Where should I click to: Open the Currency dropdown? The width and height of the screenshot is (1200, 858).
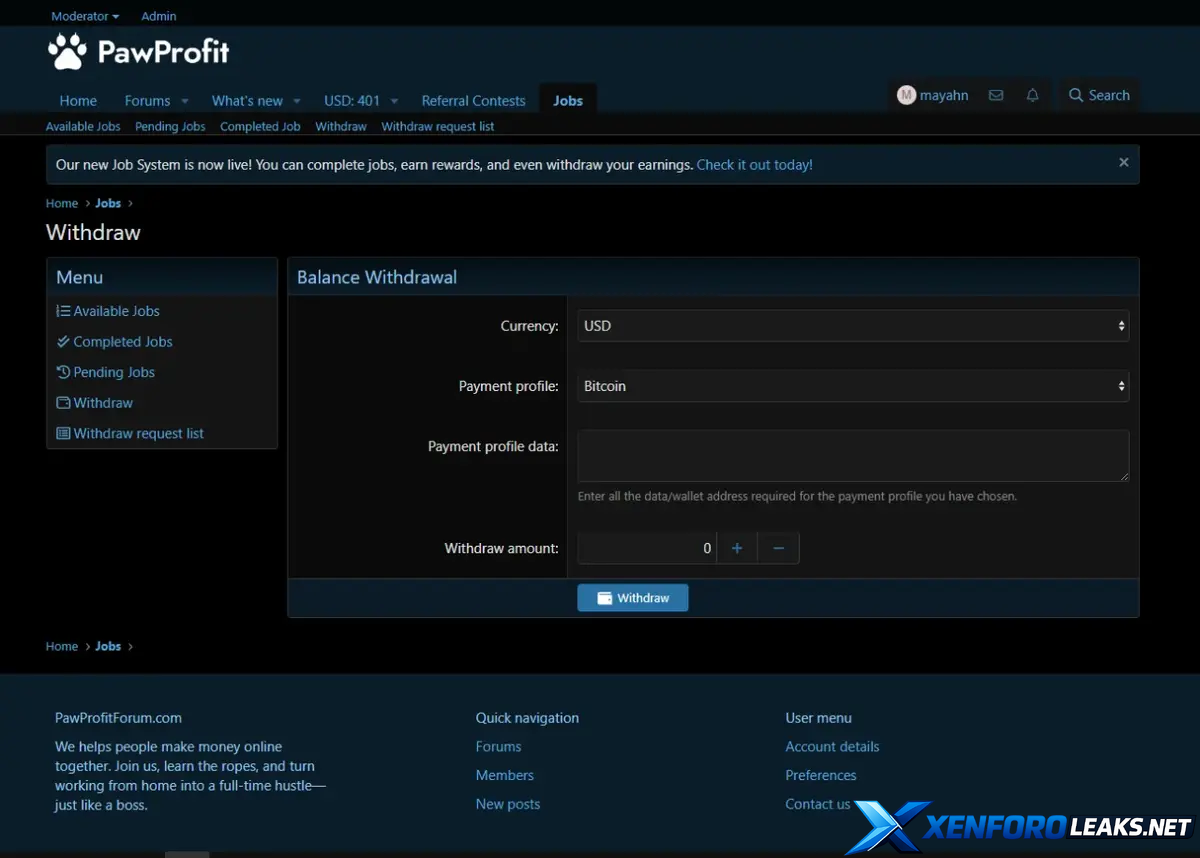point(853,326)
